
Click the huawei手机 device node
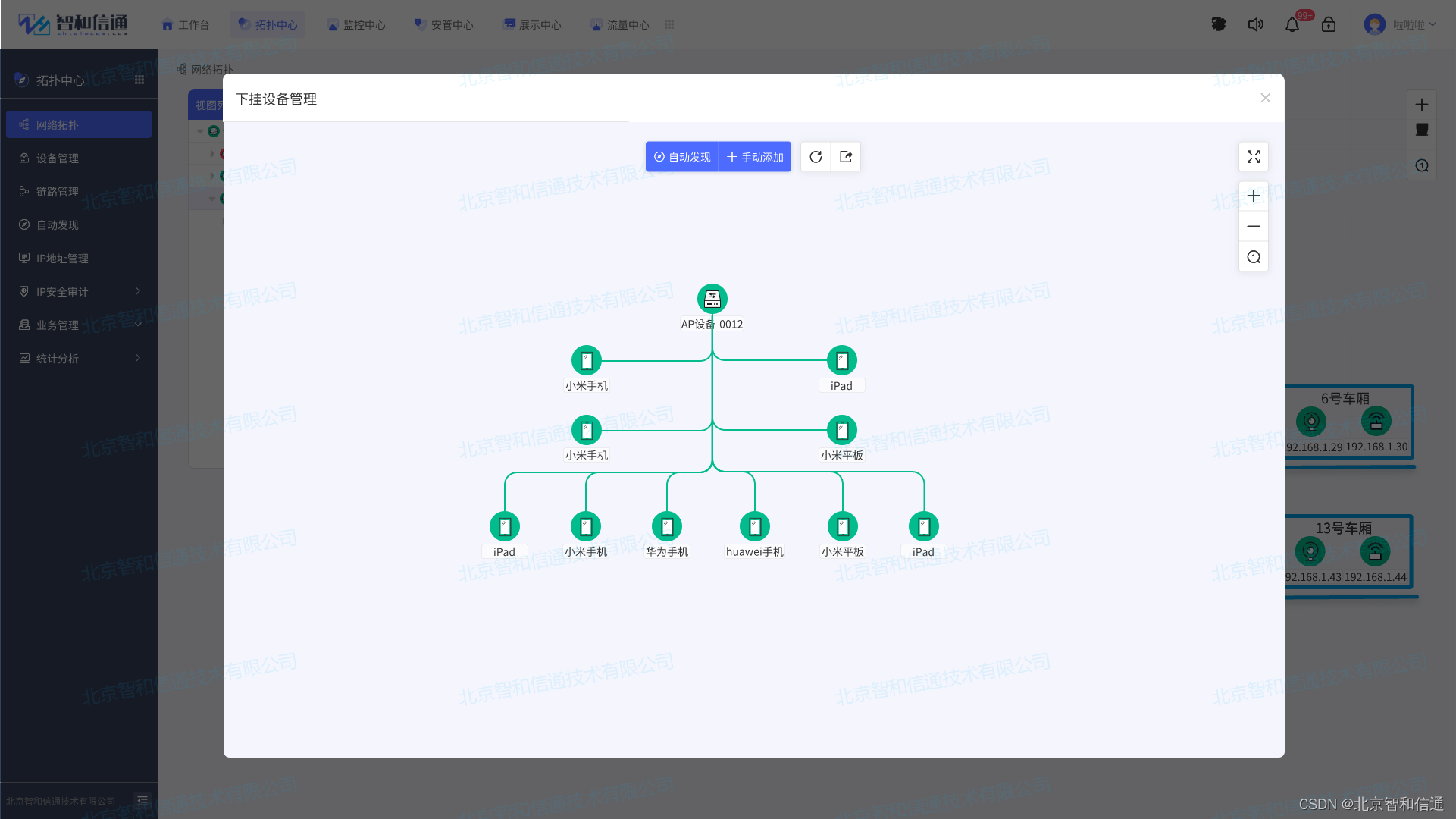[754, 526]
